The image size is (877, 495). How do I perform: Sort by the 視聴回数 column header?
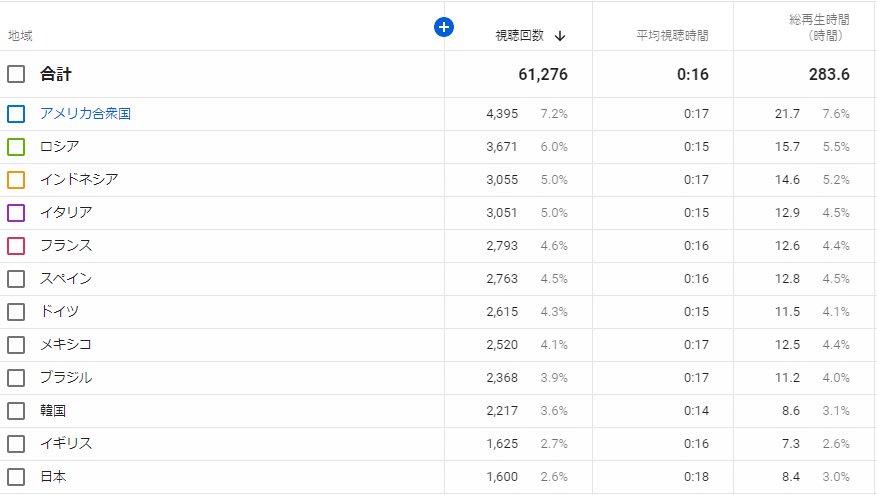click(519, 35)
